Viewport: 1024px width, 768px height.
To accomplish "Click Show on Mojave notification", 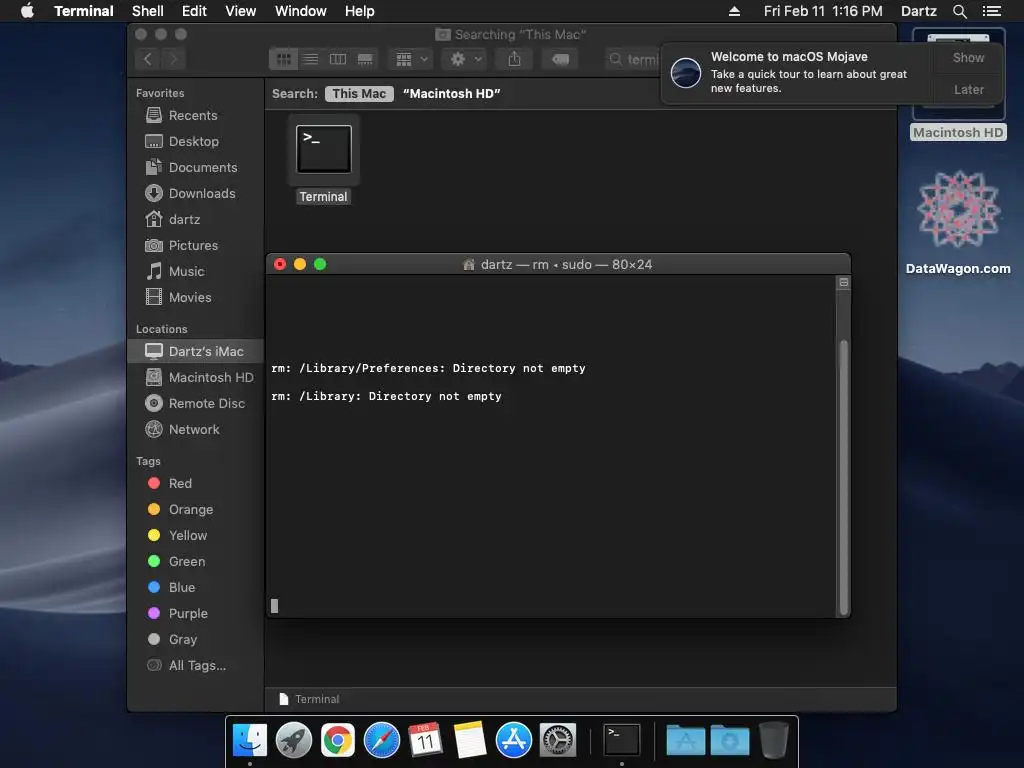I will 968,57.
